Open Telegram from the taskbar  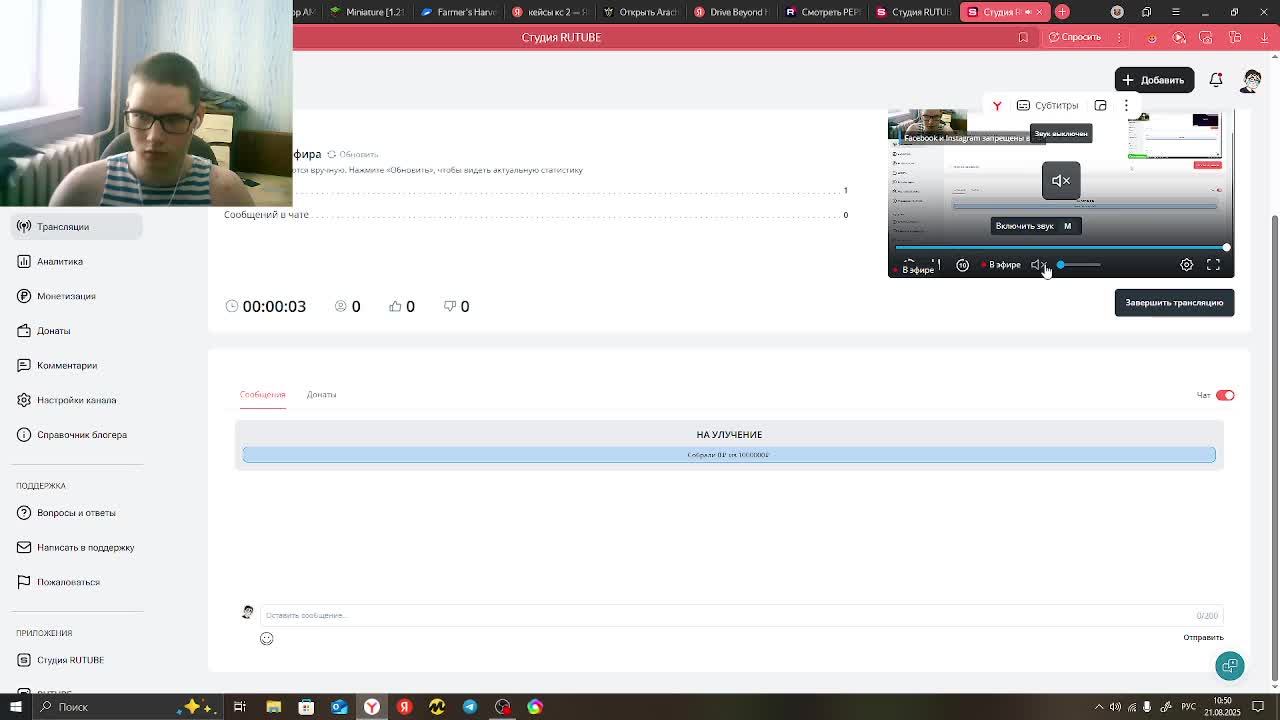point(470,707)
